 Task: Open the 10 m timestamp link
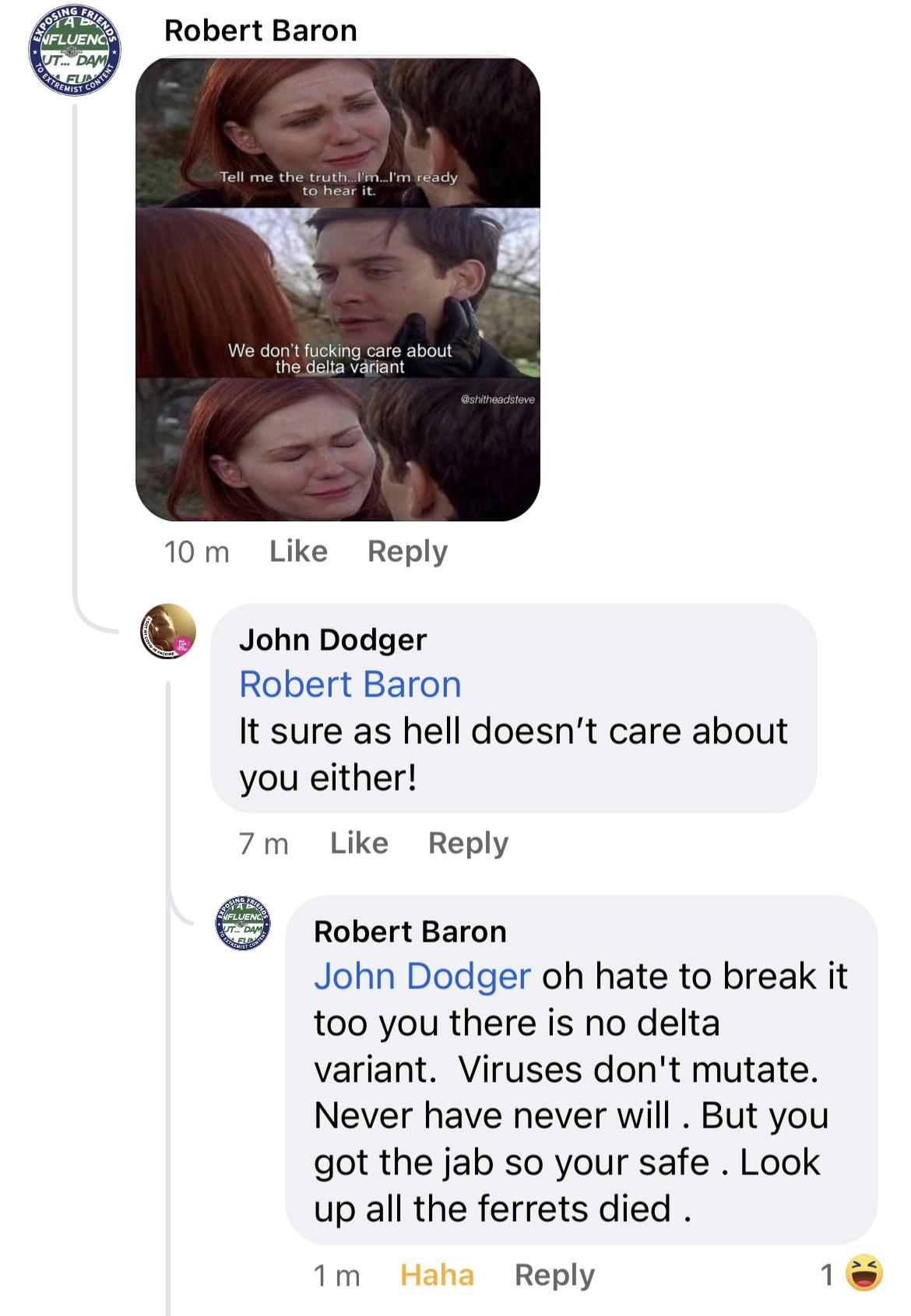pyautogui.click(x=195, y=553)
